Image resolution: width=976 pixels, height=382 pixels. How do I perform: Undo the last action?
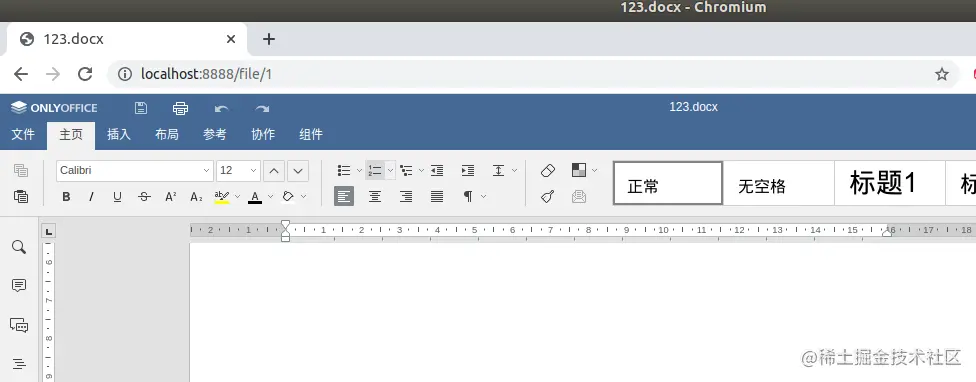click(x=222, y=108)
